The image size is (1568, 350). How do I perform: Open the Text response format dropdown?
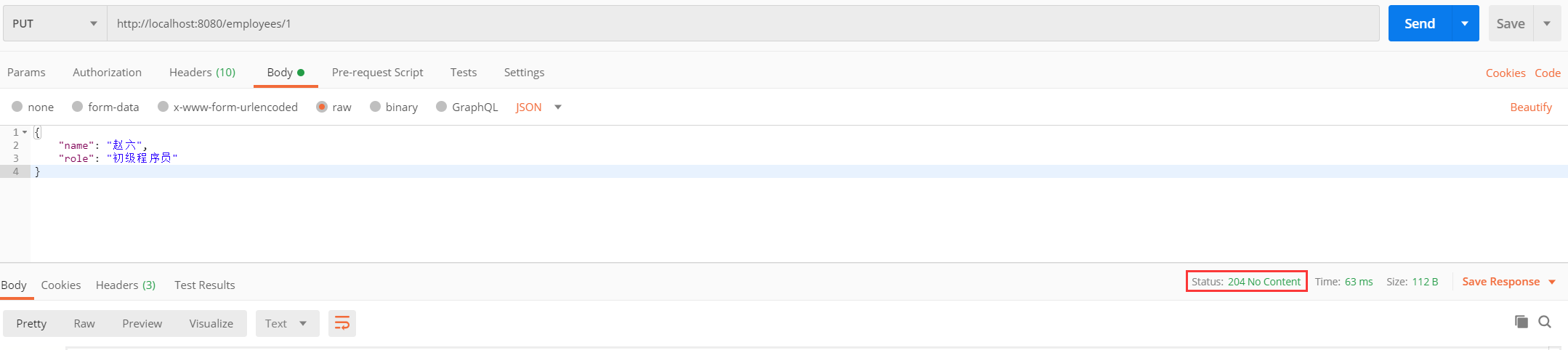pyautogui.click(x=287, y=323)
